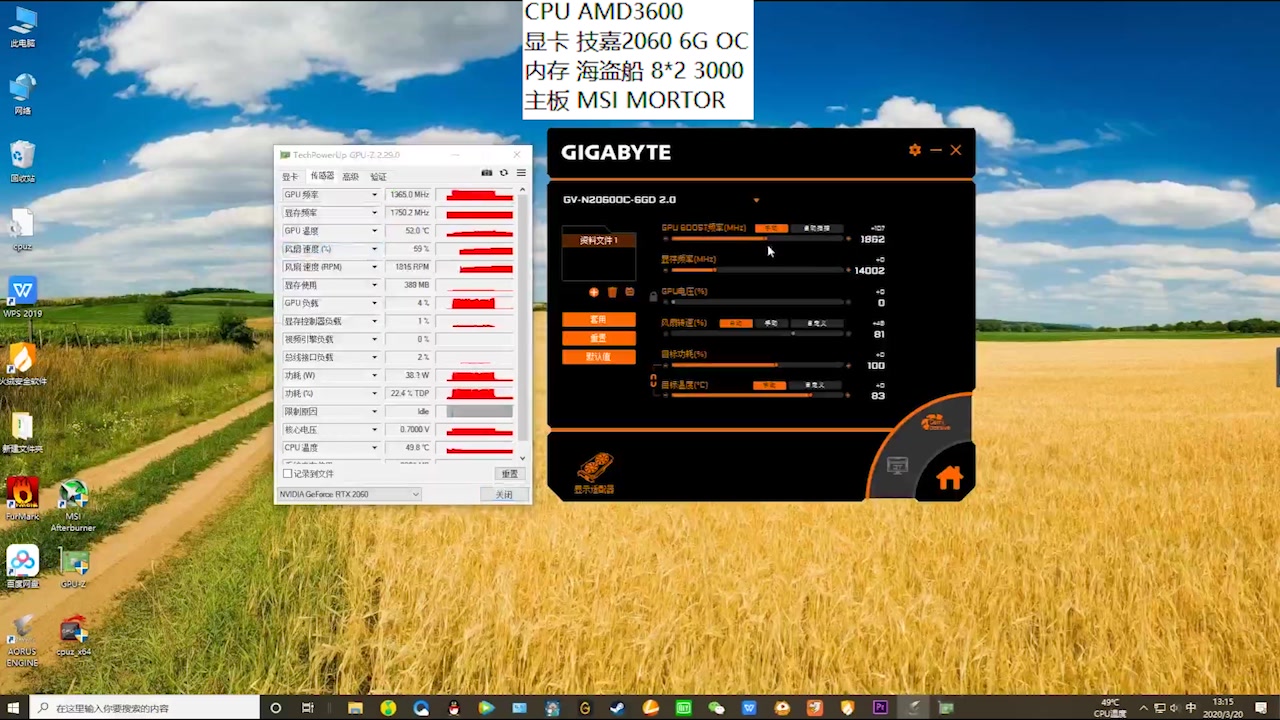Expand the CPU 温度 sensor dropdown arrow
The height and width of the screenshot is (720, 1280).
pos(375,448)
